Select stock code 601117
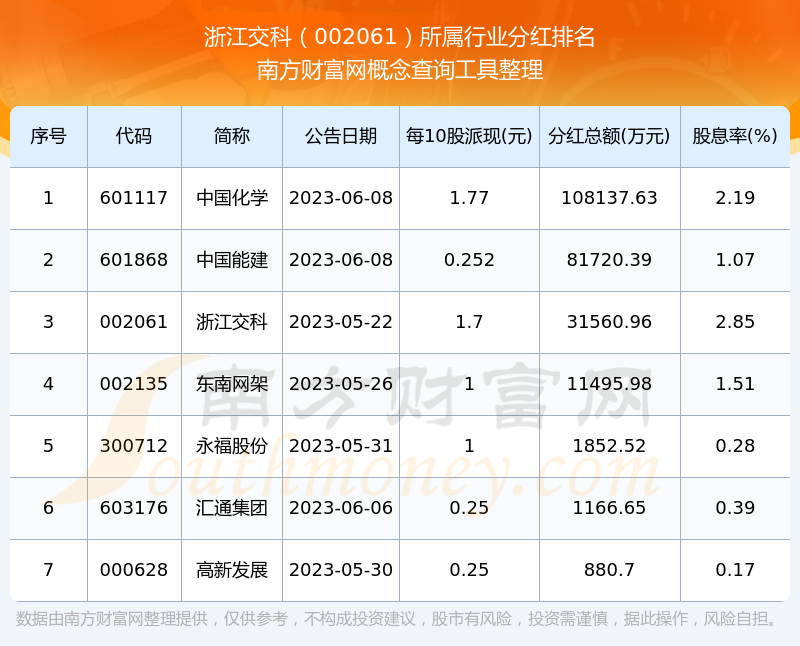The image size is (800, 646). 134,198
